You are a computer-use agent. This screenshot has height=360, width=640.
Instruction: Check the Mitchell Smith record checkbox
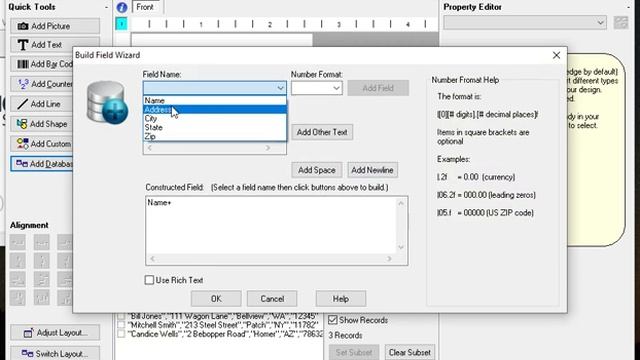(x=121, y=325)
